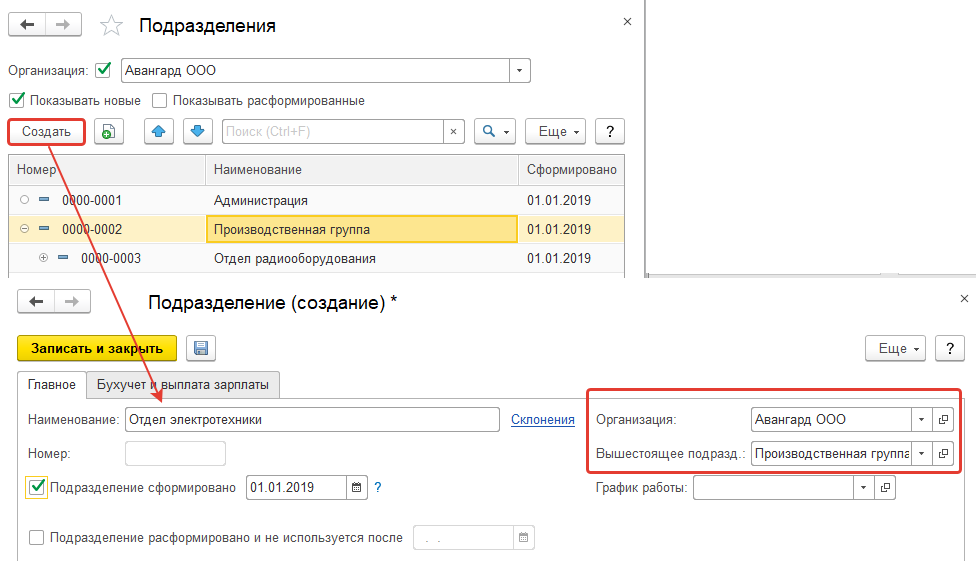976x561 pixels.
Task: Open the Склонения link
Action: [x=542, y=420]
